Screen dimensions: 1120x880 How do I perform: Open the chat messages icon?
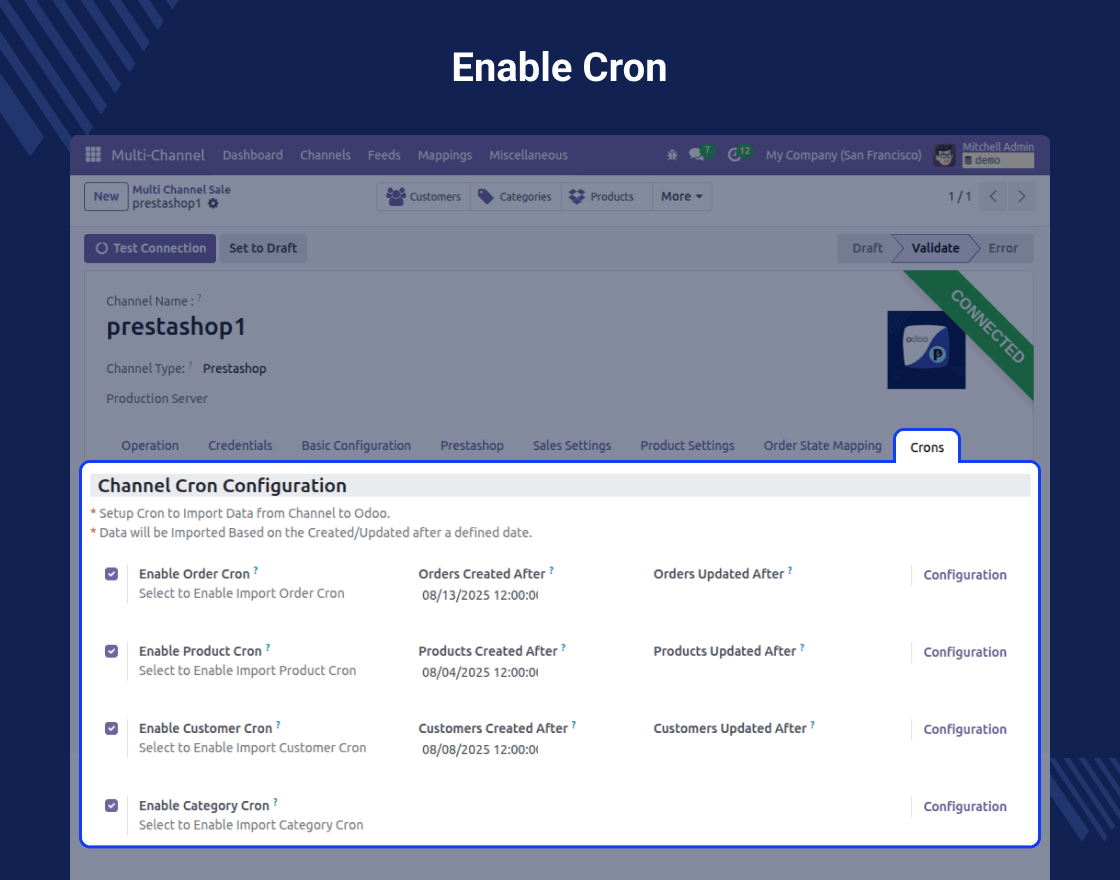[x=696, y=154]
